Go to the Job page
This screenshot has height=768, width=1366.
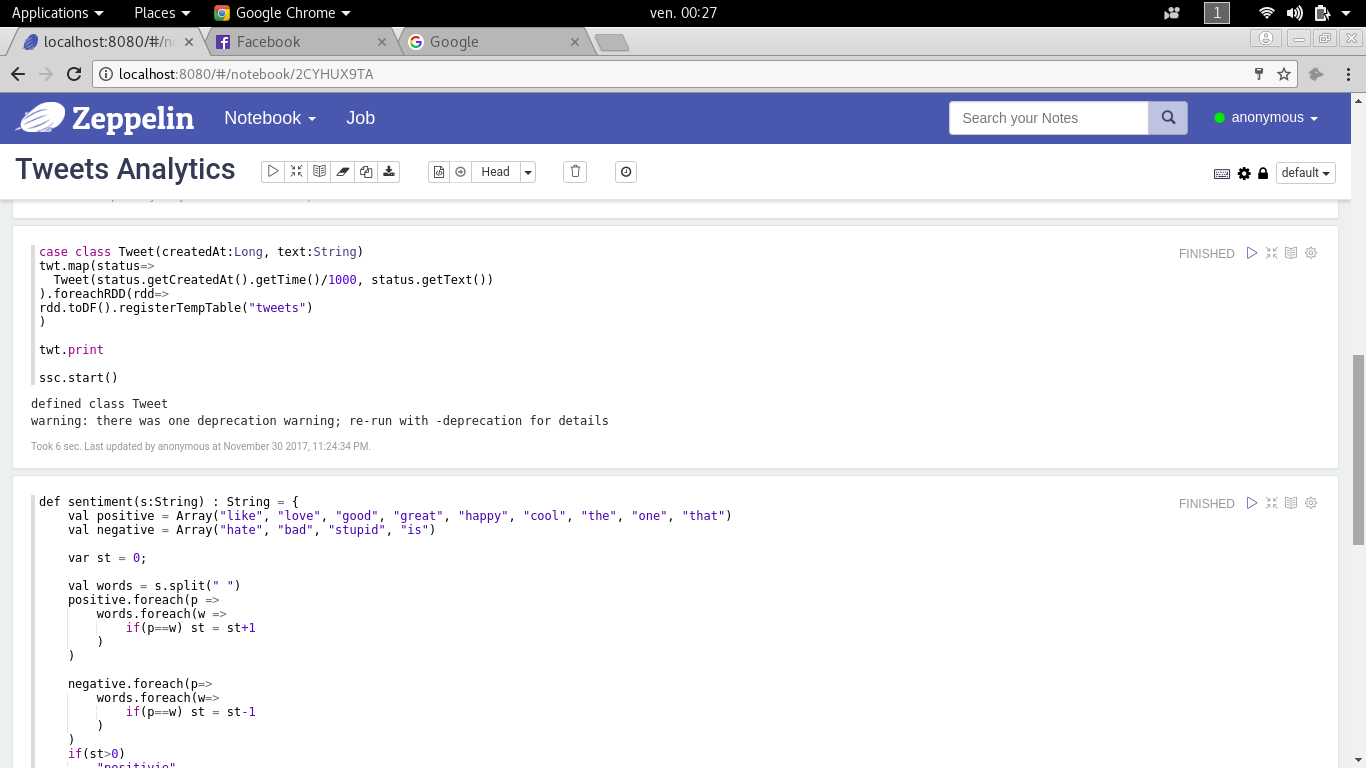pos(360,118)
